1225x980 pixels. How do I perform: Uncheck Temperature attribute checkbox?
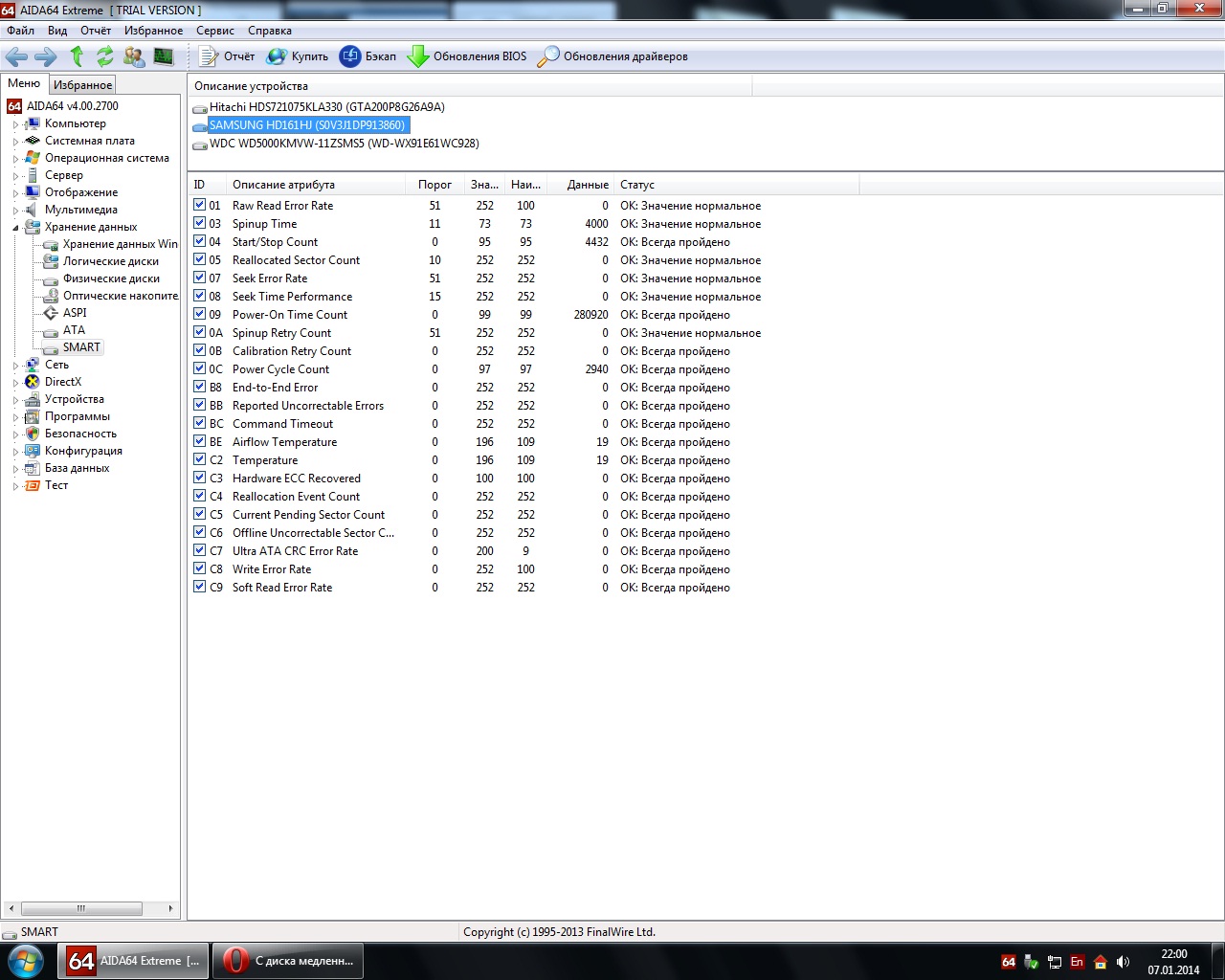(199, 459)
